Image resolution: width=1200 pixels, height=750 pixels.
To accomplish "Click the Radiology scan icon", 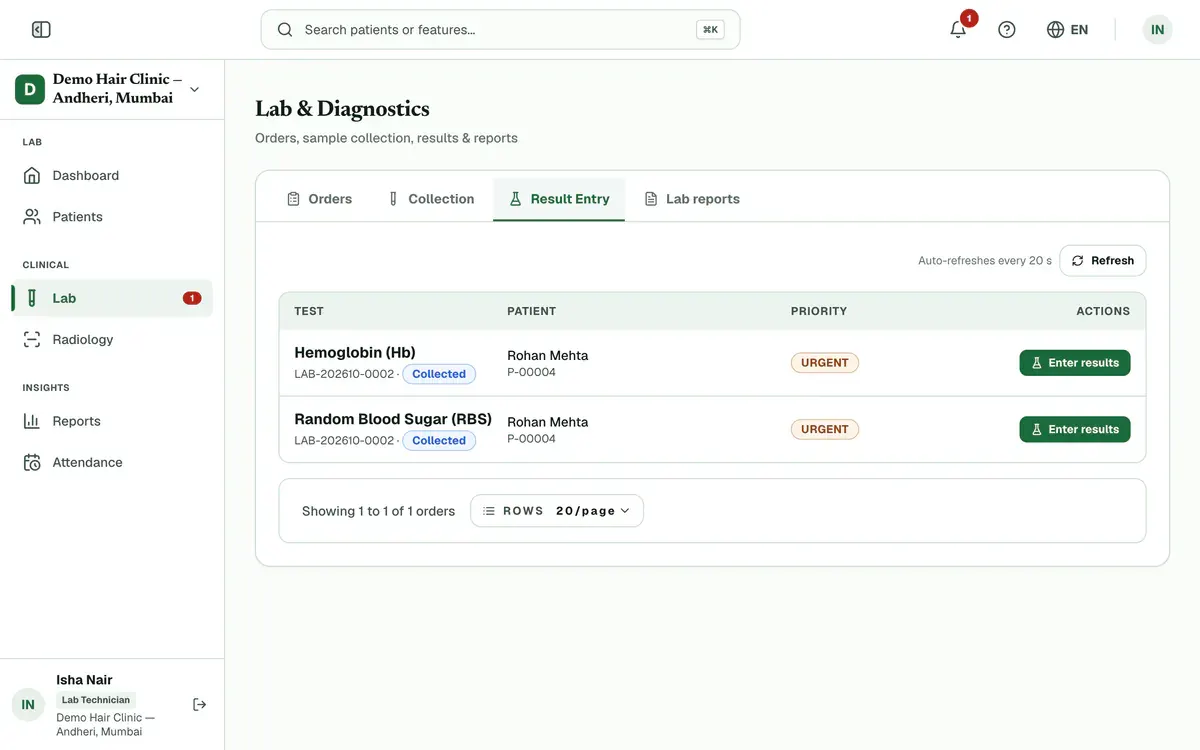I will [33, 340].
